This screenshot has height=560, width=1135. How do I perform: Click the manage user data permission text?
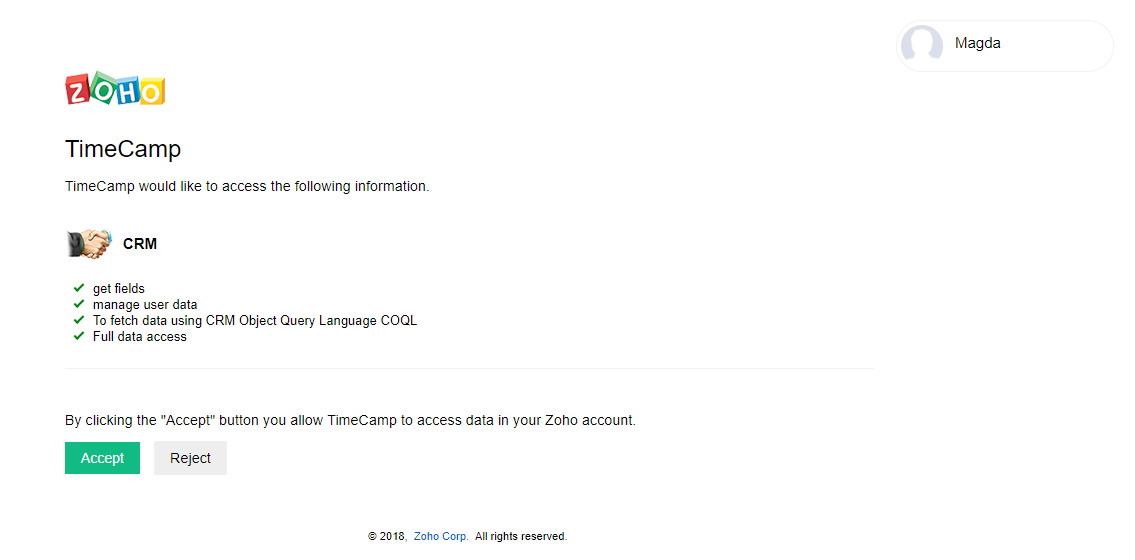[145, 305]
